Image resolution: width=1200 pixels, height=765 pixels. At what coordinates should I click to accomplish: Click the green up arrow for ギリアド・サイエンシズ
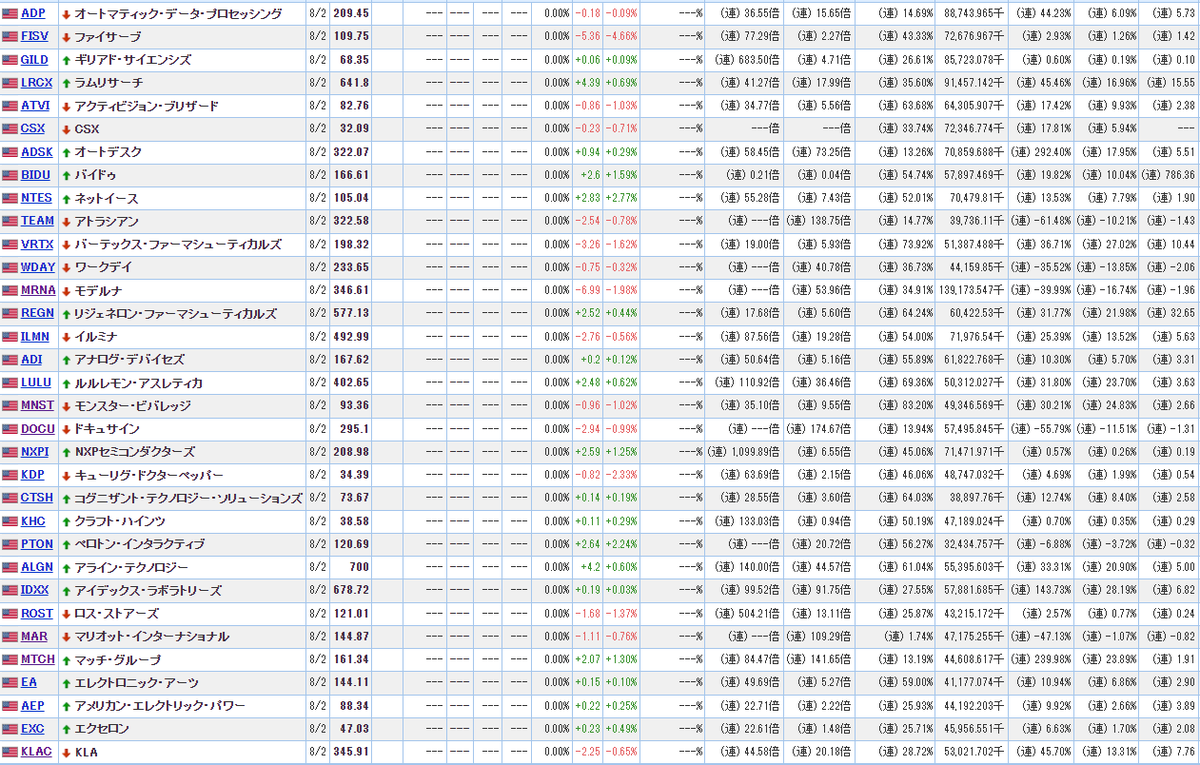[x=66, y=60]
